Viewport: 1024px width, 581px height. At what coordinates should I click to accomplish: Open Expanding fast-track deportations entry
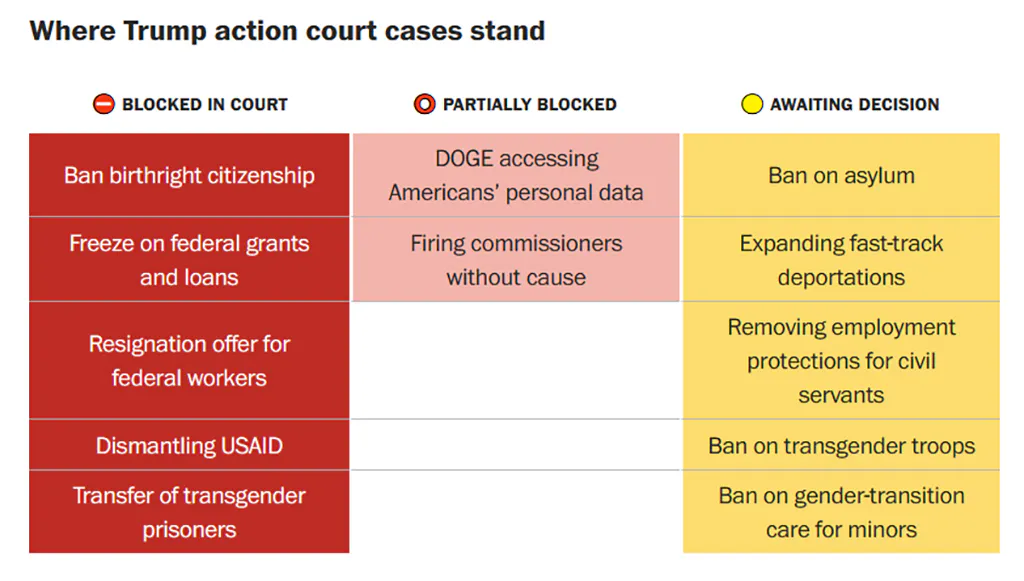841,260
